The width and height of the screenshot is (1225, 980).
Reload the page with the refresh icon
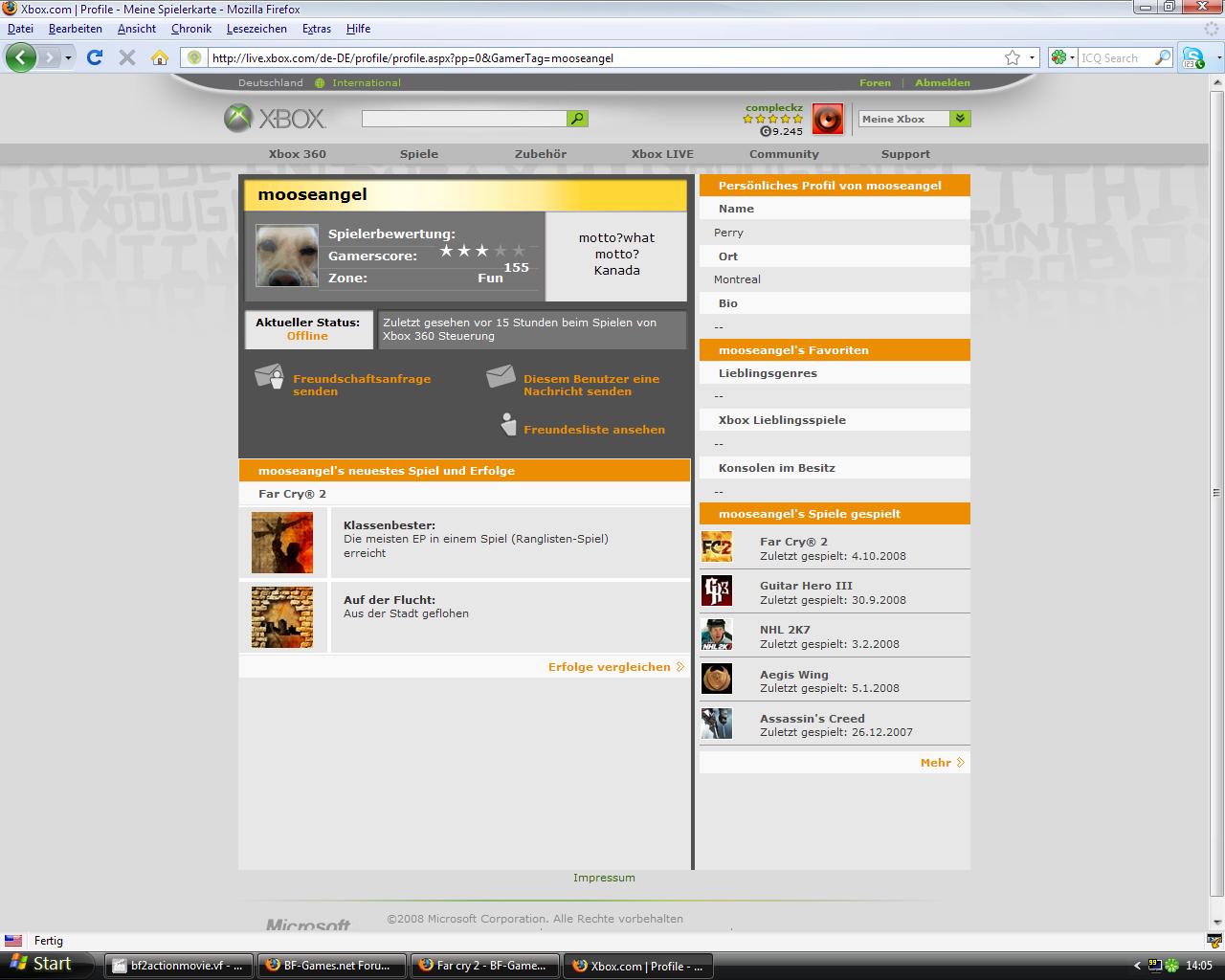point(95,57)
